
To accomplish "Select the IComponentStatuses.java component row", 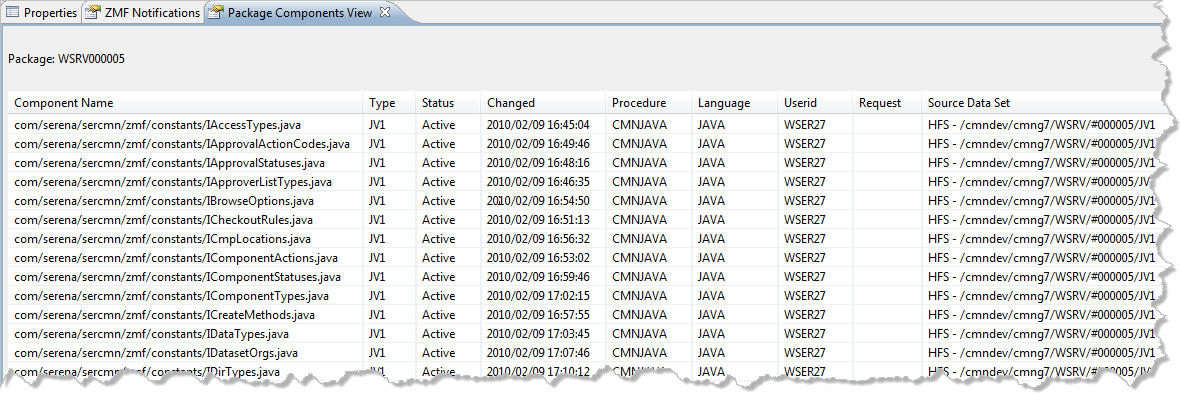I will tap(583, 276).
